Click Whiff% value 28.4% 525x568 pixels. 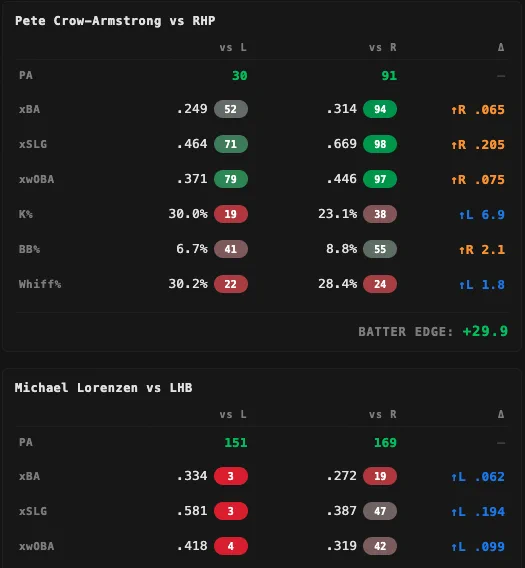[x=338, y=284]
